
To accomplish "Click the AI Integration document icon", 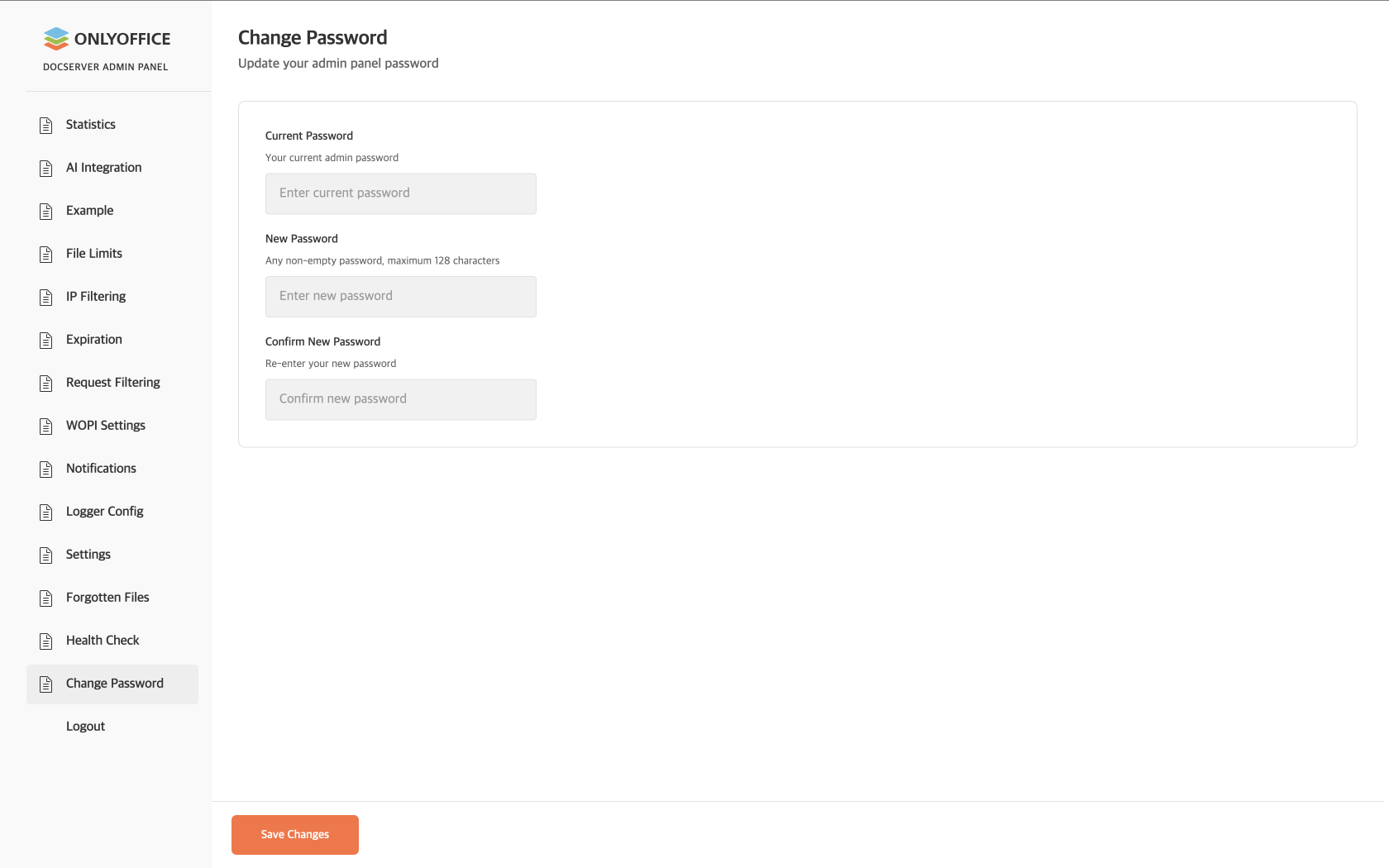I will tap(46, 169).
